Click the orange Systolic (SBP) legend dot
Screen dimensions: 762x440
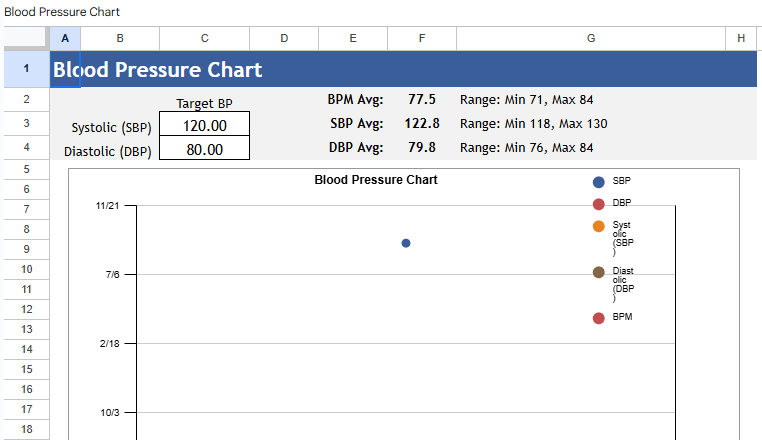tap(598, 226)
